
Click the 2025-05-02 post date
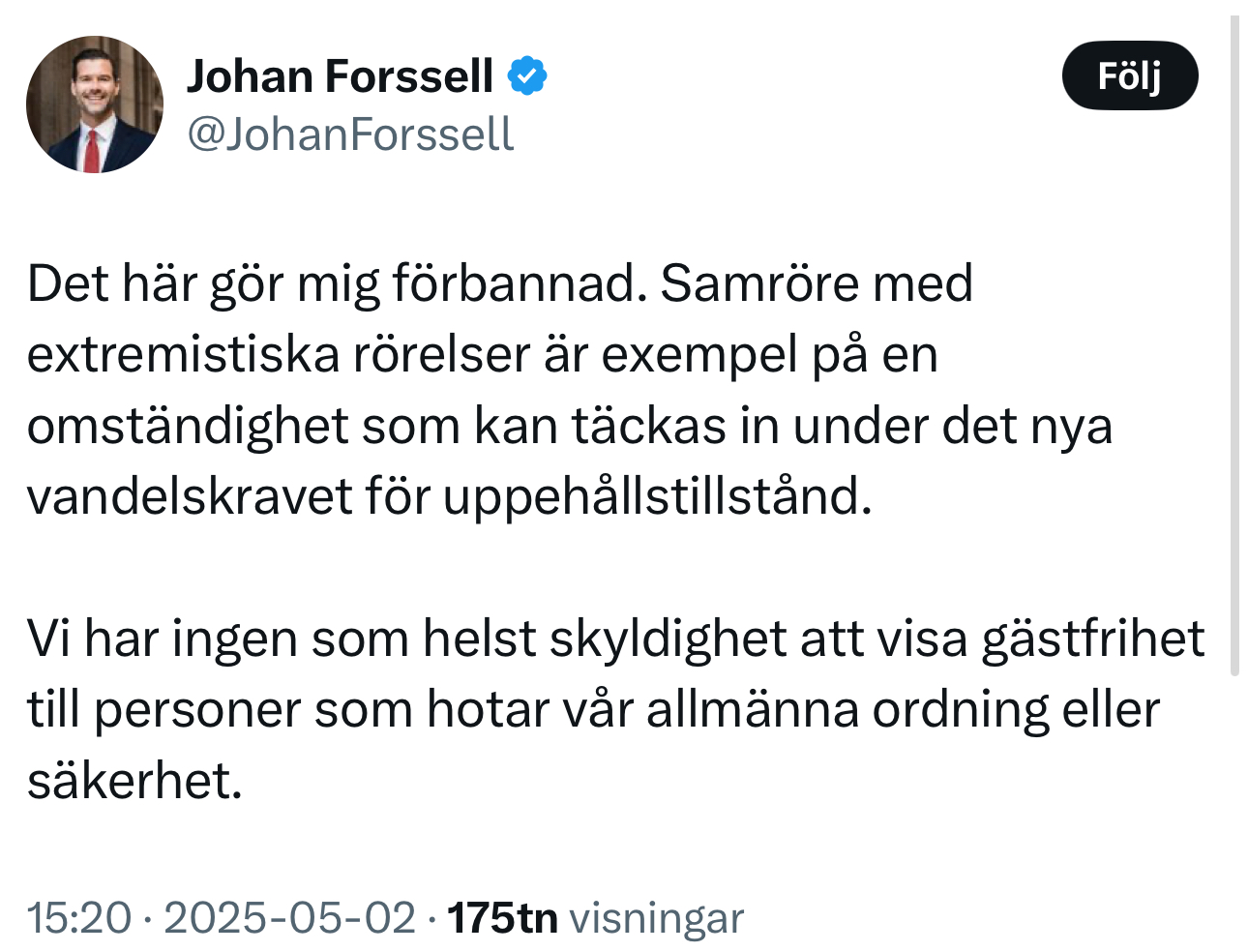click(x=289, y=917)
